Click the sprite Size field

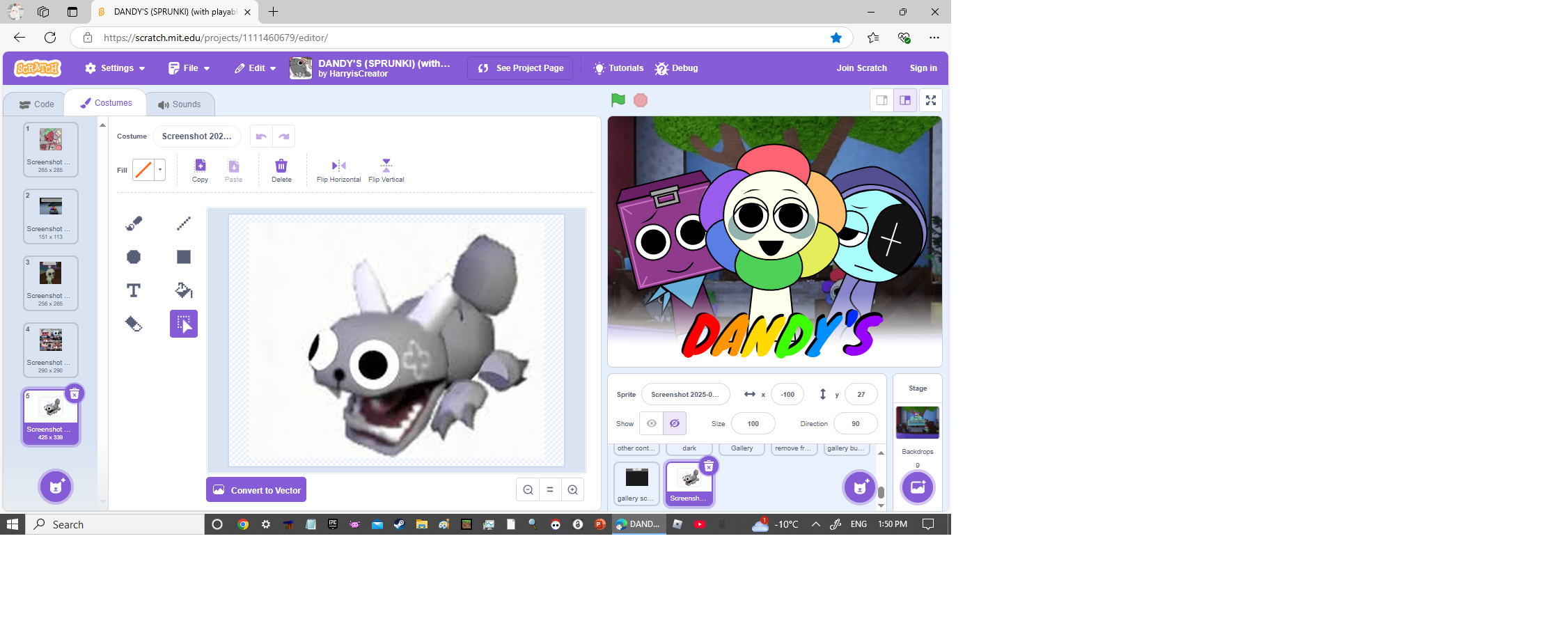tap(753, 424)
